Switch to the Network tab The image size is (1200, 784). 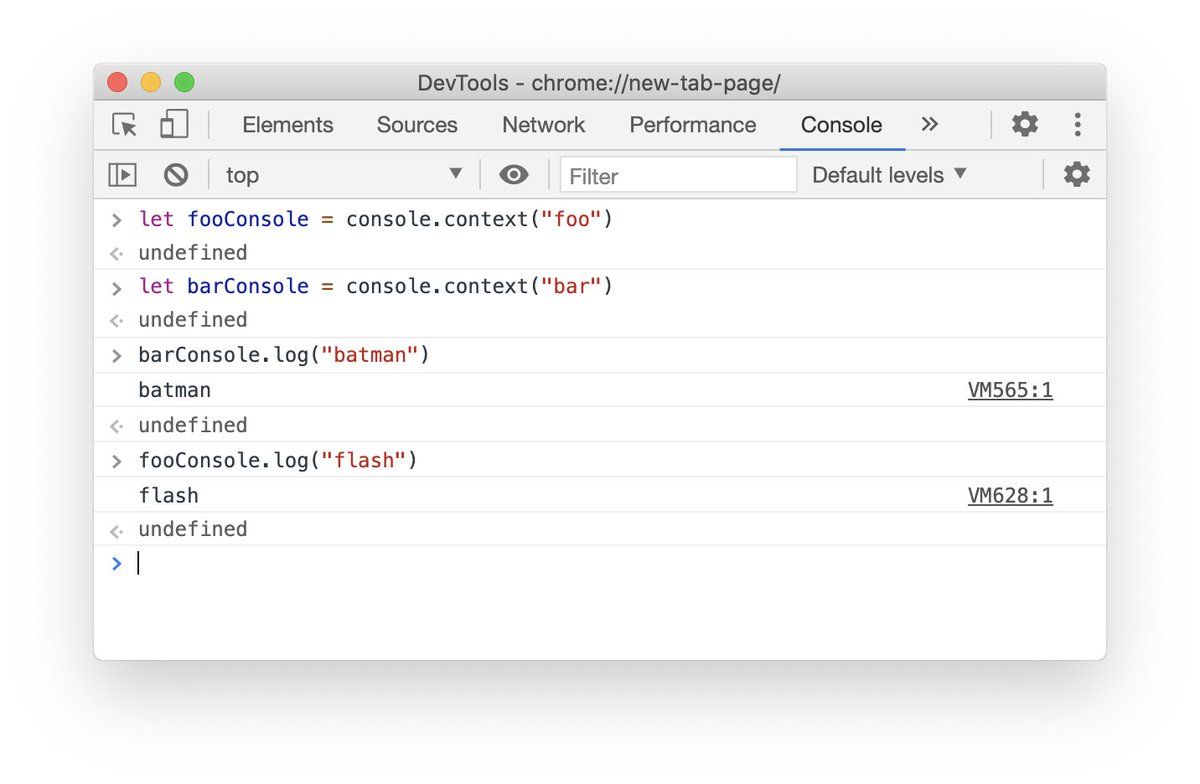tap(543, 125)
